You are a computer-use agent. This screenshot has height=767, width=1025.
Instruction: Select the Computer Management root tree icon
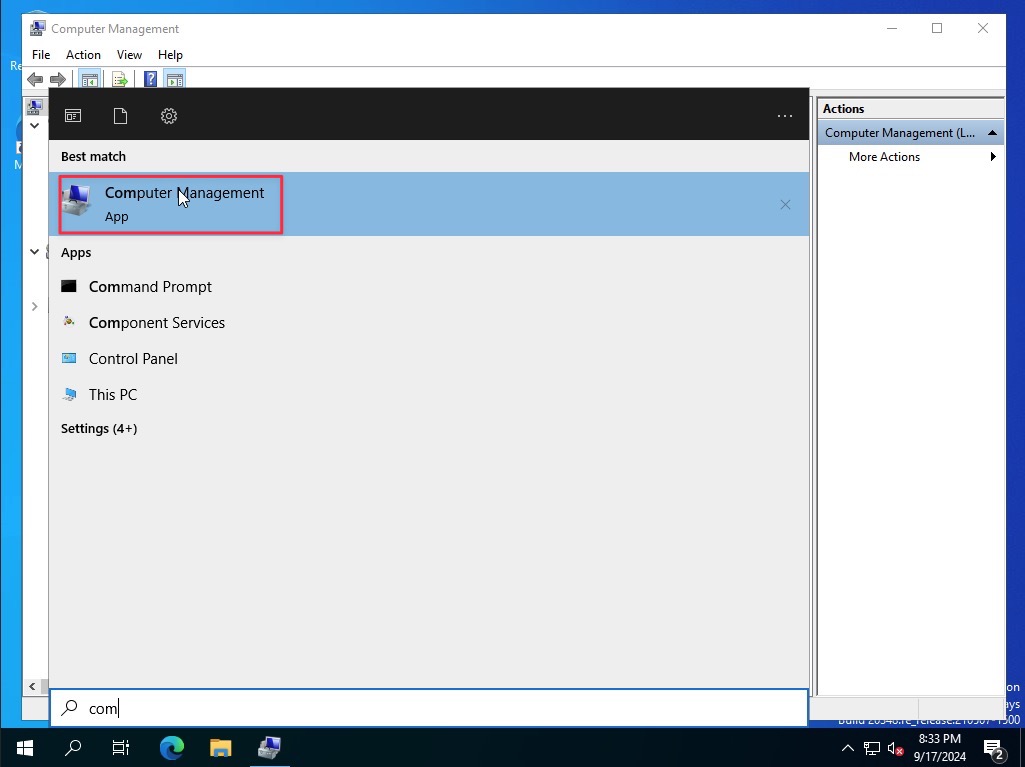pos(35,106)
